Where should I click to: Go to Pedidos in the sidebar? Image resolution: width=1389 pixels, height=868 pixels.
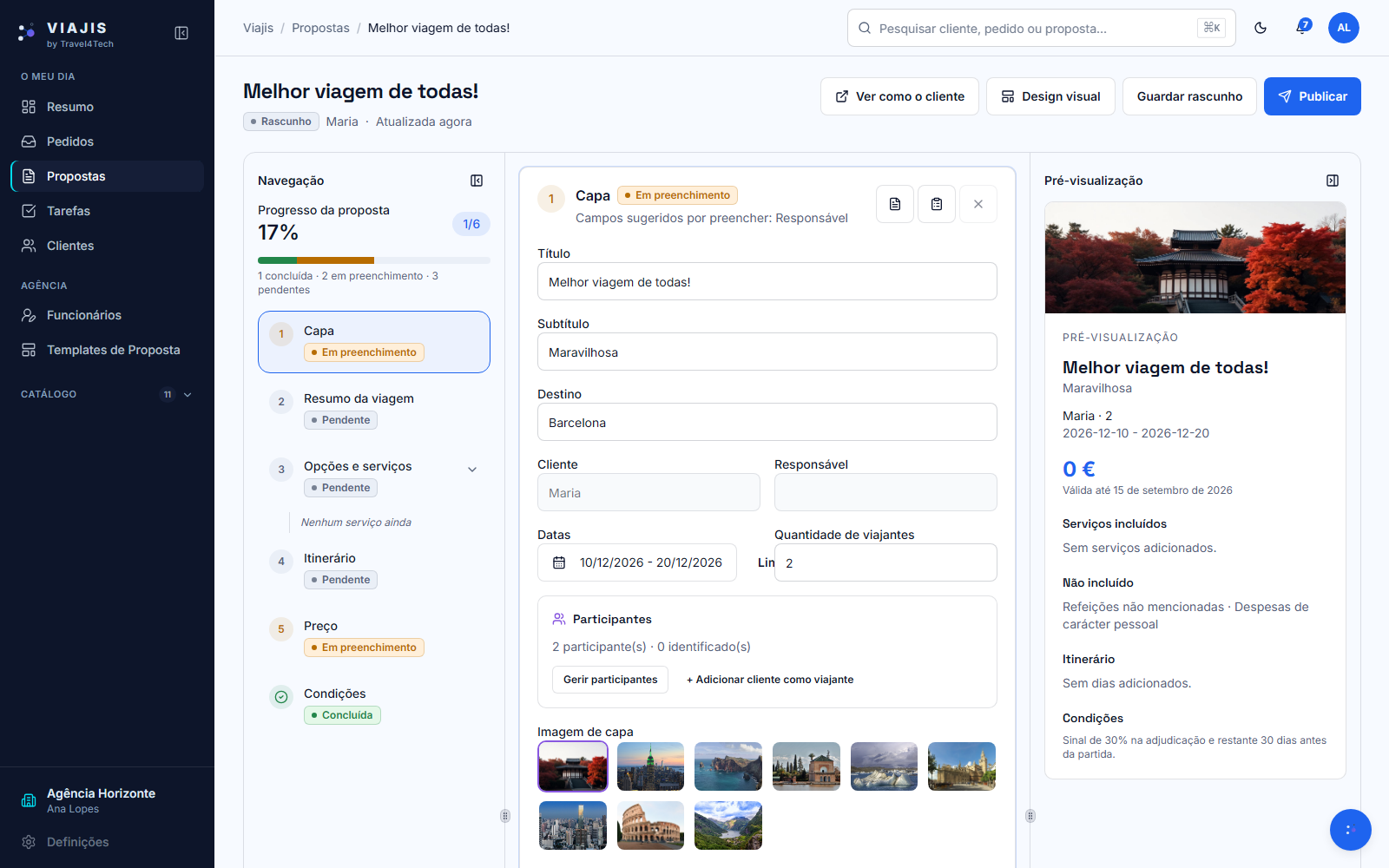point(108,141)
